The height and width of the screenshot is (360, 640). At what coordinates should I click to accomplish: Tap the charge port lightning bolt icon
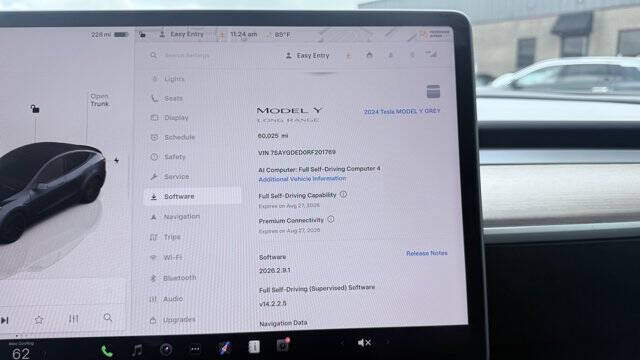pos(117,160)
